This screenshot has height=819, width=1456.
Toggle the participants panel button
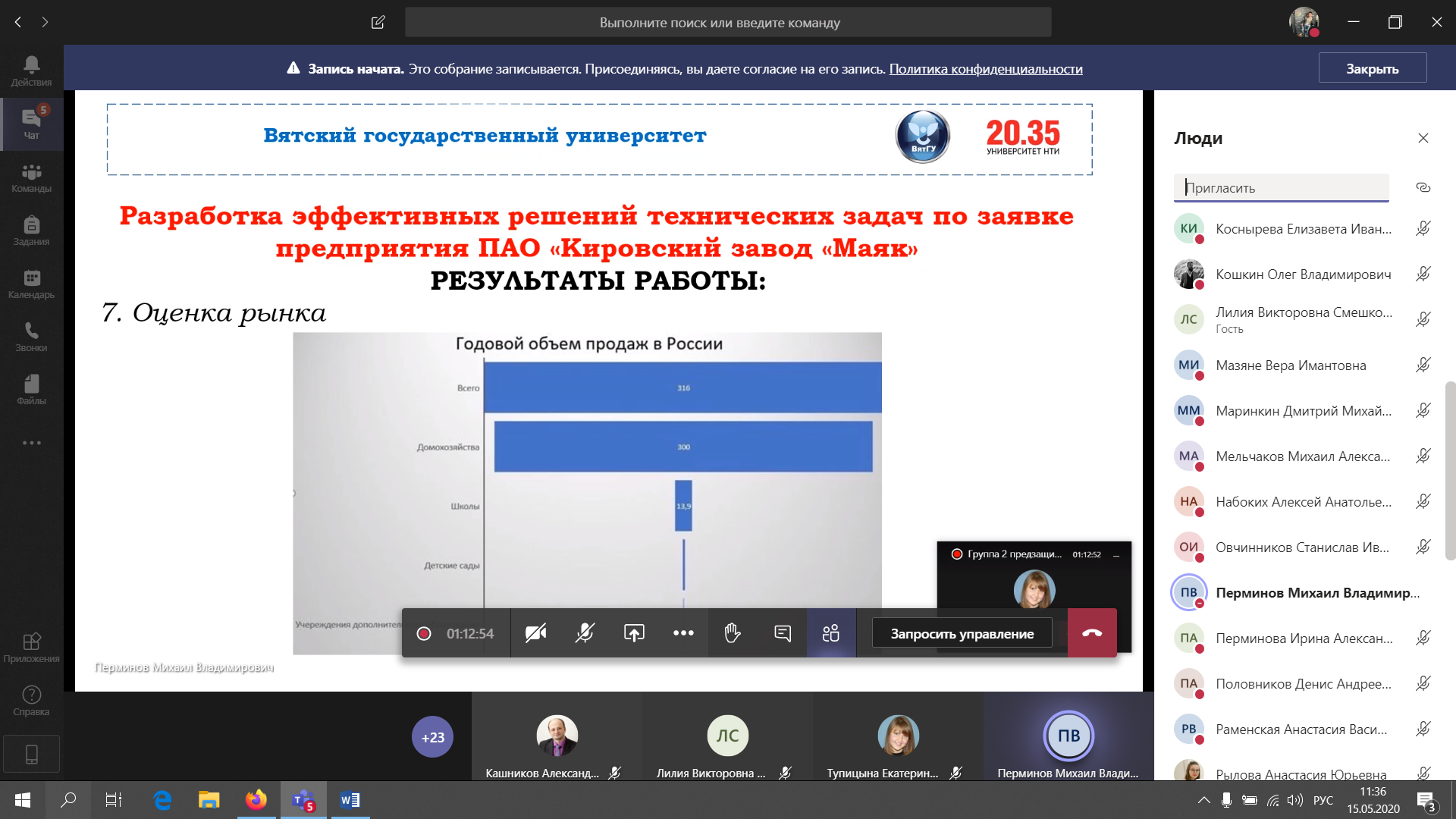click(831, 633)
